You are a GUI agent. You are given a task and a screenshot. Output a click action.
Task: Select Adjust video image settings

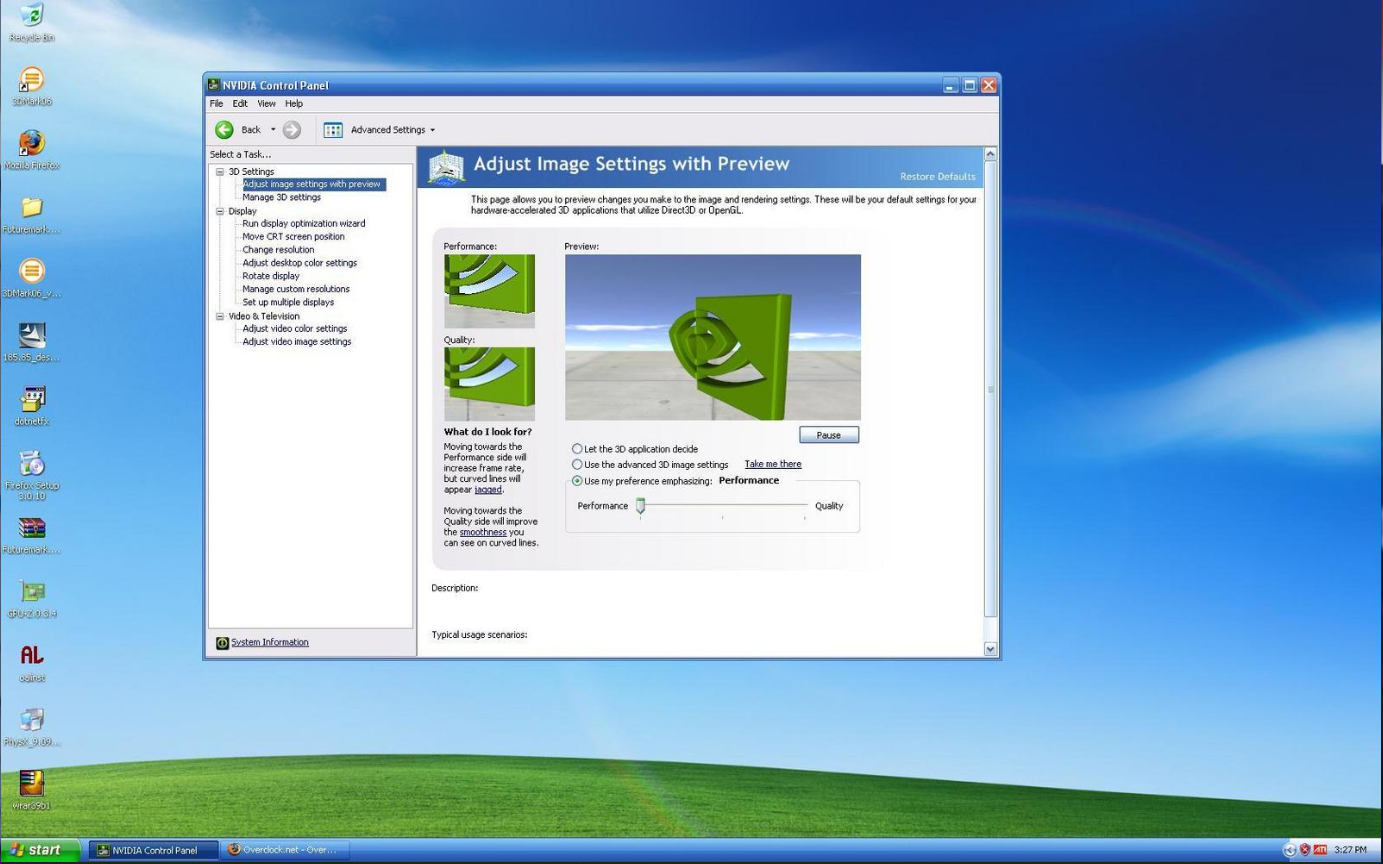[x=296, y=342]
